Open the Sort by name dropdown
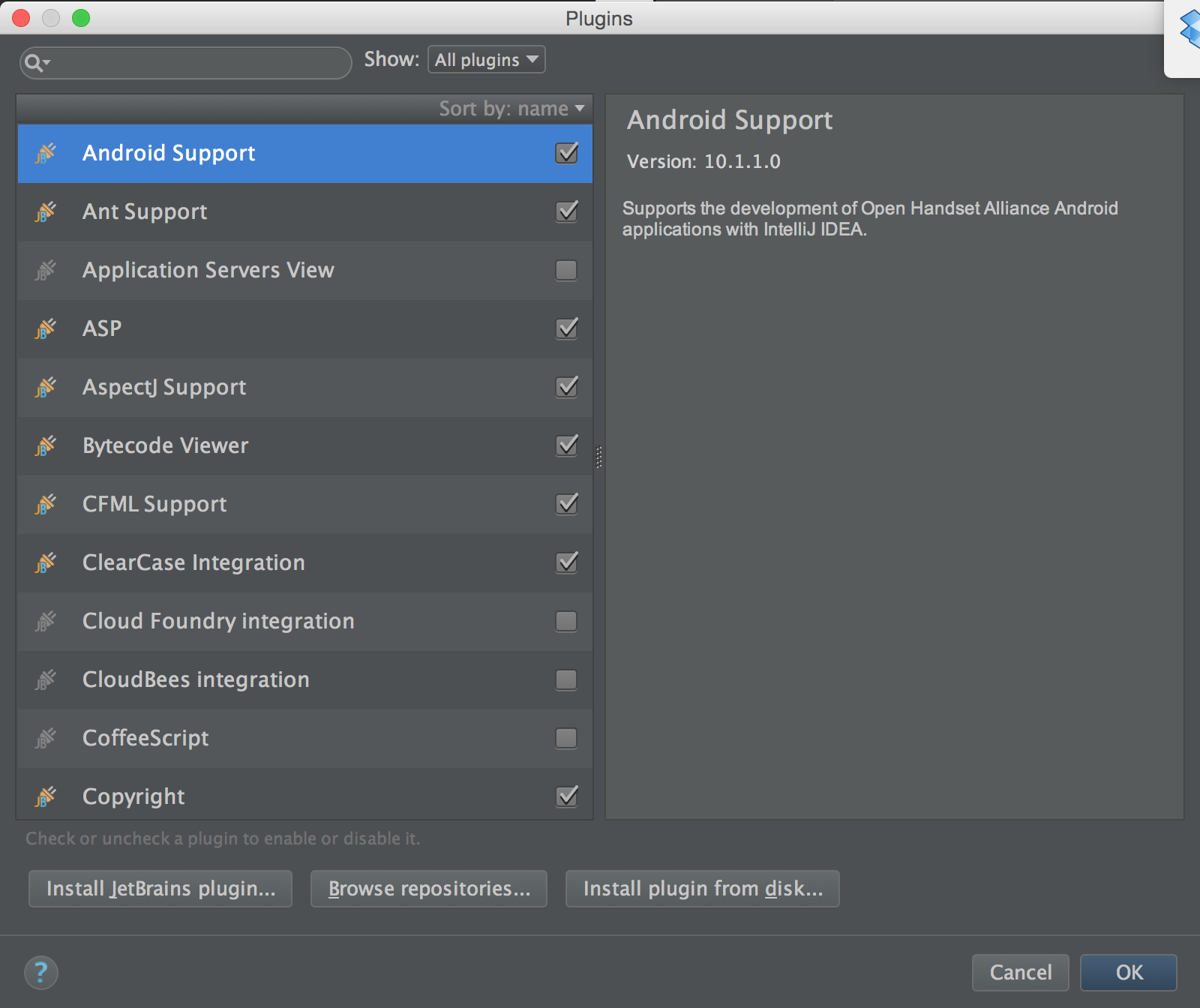Viewport: 1200px width, 1008px height. [511, 109]
